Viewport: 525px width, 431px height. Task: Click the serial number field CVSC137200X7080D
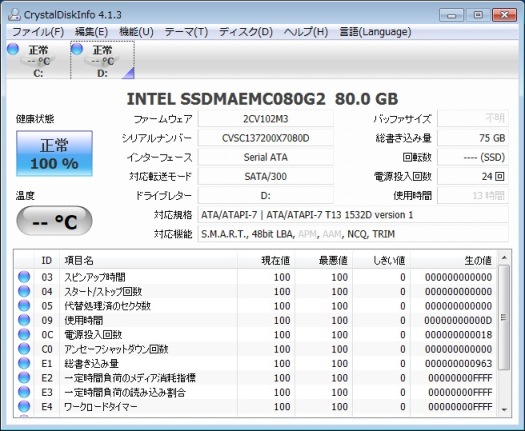[266, 138]
